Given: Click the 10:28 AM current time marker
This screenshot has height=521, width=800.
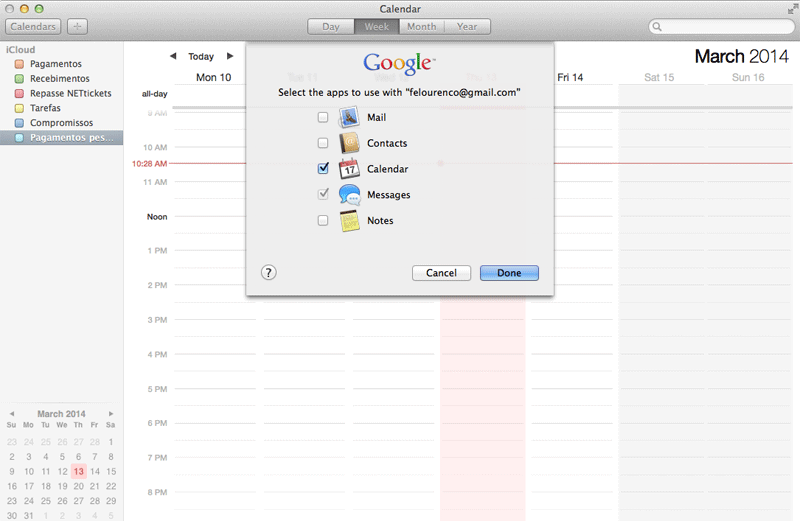Looking at the screenshot, I should 149,164.
